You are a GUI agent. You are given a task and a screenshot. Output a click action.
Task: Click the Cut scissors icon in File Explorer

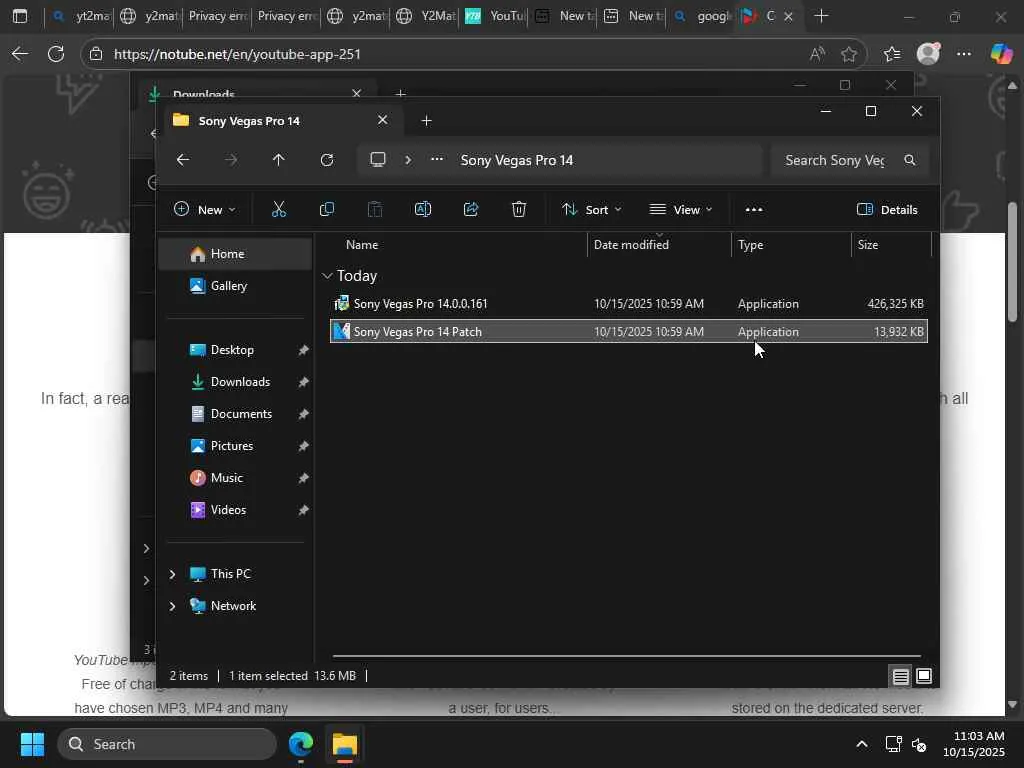279,210
